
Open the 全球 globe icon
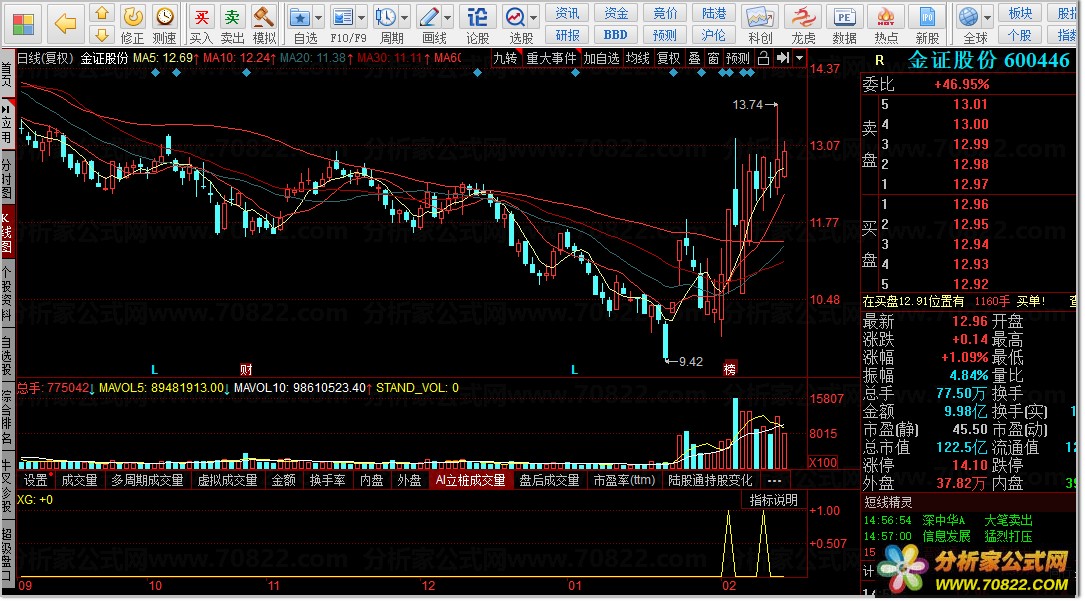969,17
